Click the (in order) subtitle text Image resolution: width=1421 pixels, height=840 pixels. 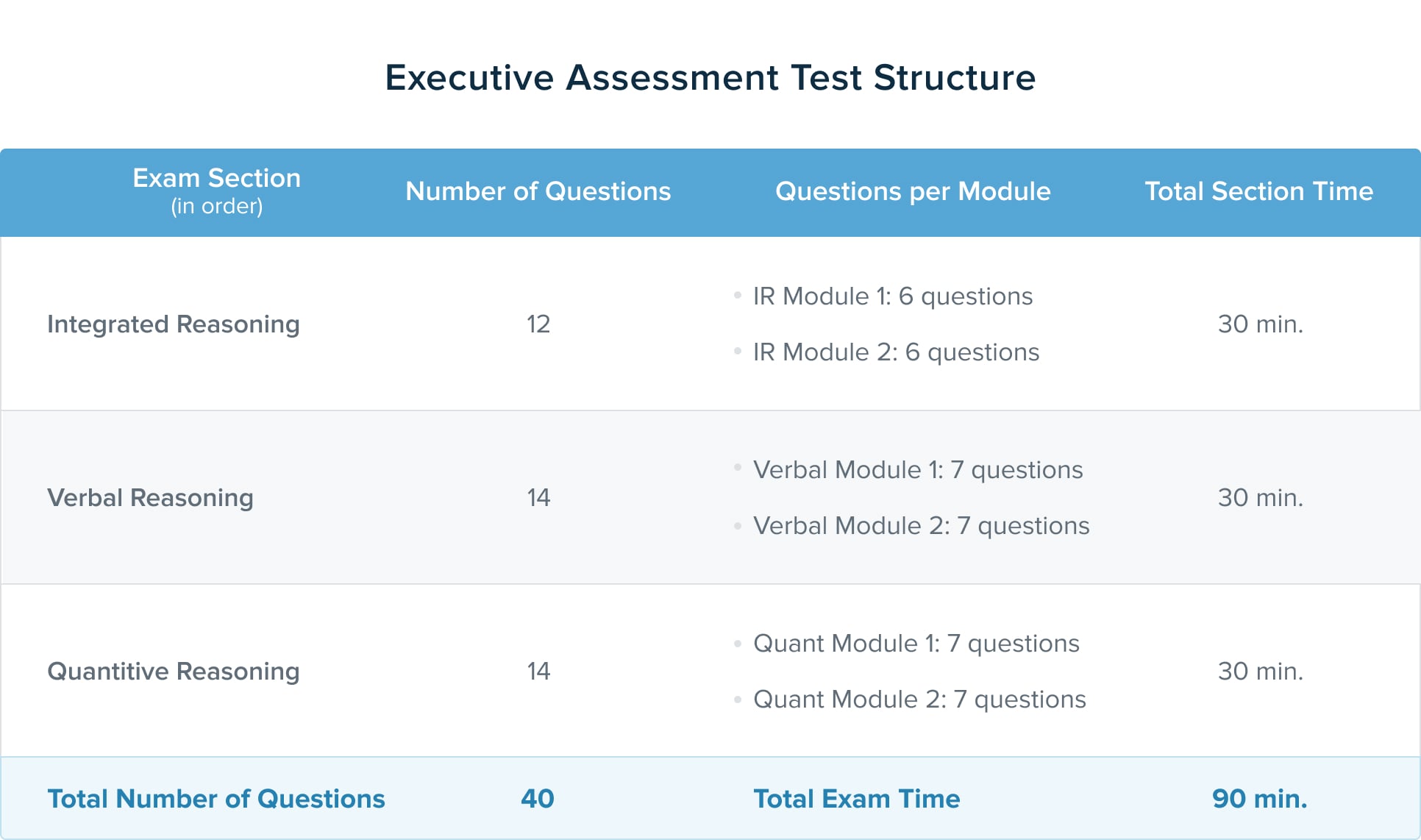(217, 207)
